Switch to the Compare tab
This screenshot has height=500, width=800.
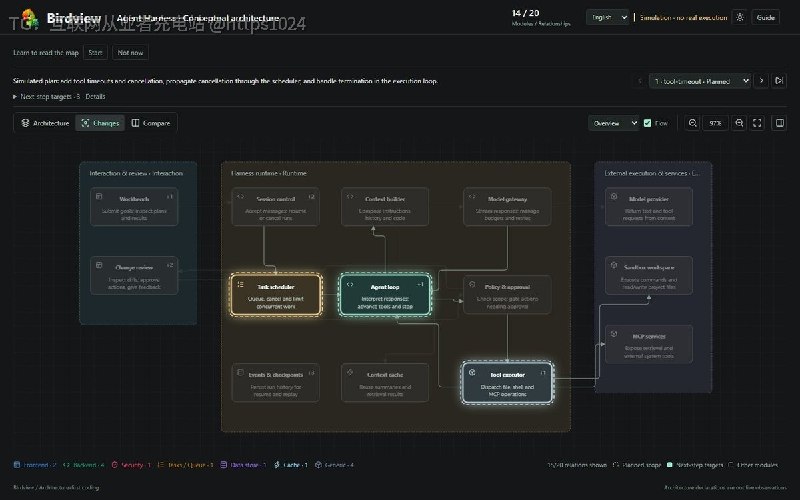(x=151, y=123)
